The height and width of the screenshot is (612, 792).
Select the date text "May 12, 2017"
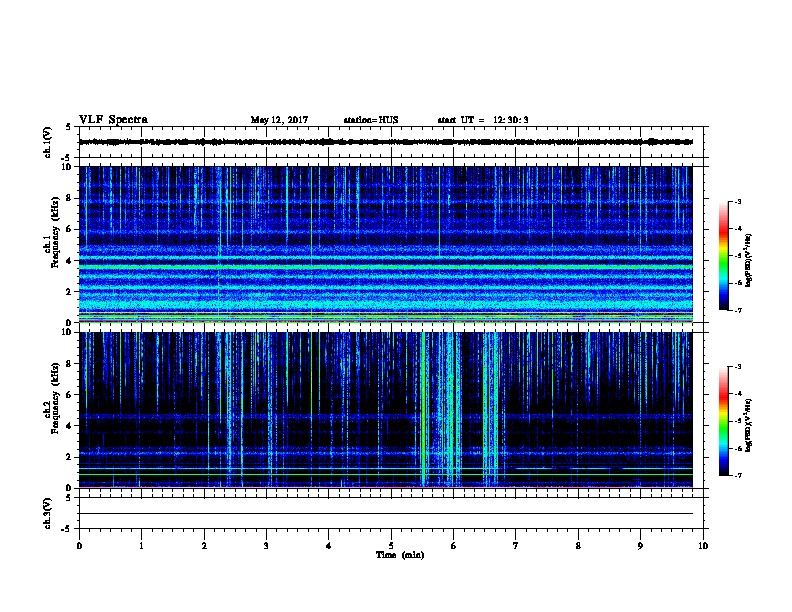279,120
